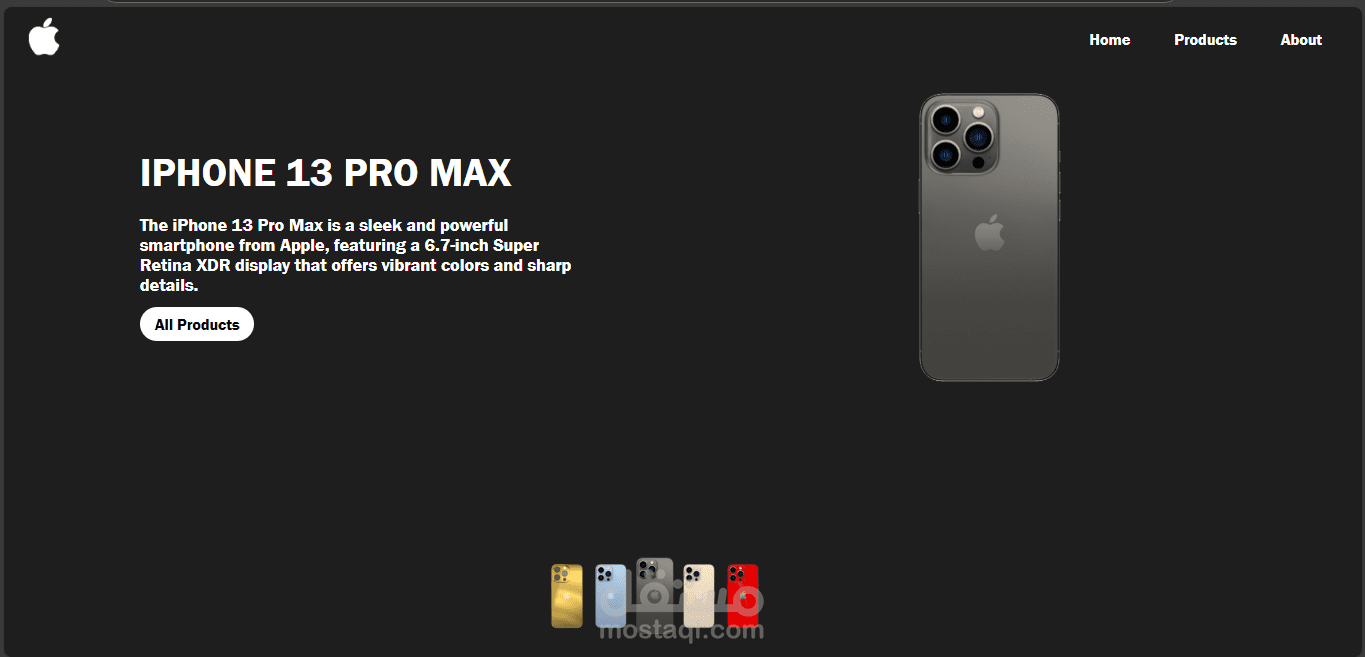Select the sierra blue iPhone thumbnail
The image size is (1365, 657).
point(610,596)
